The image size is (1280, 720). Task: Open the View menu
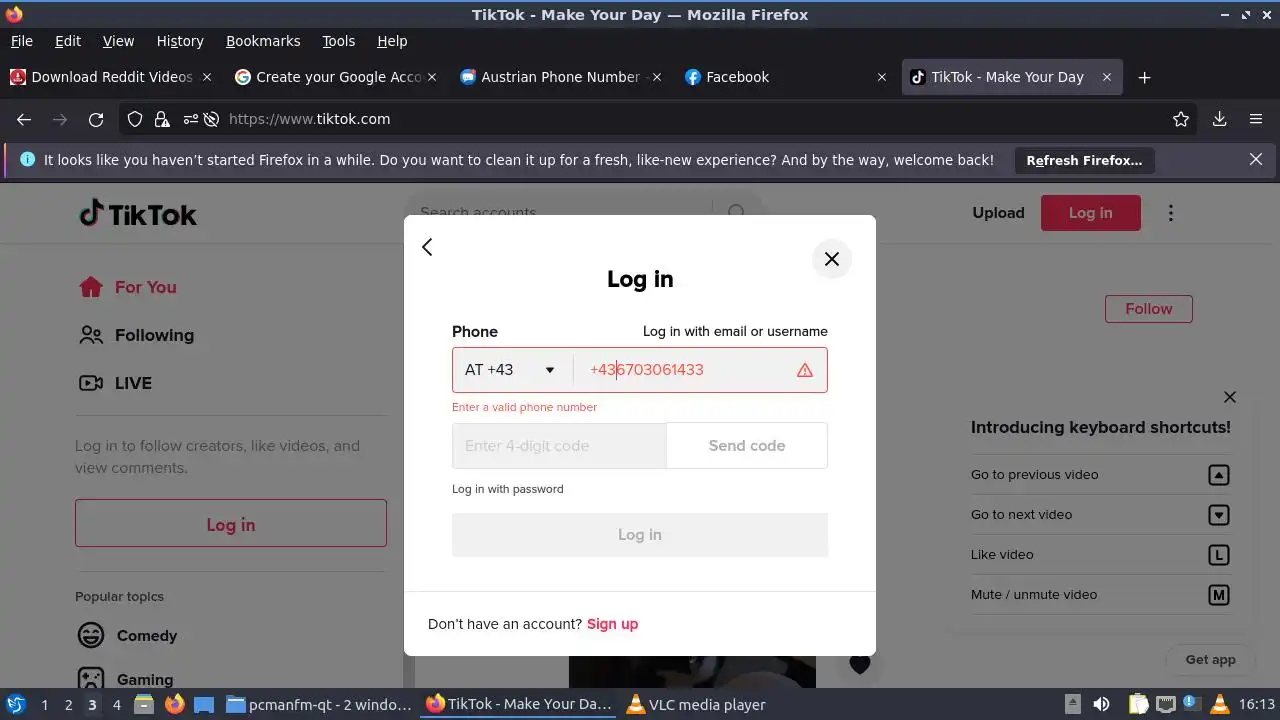coord(118,41)
